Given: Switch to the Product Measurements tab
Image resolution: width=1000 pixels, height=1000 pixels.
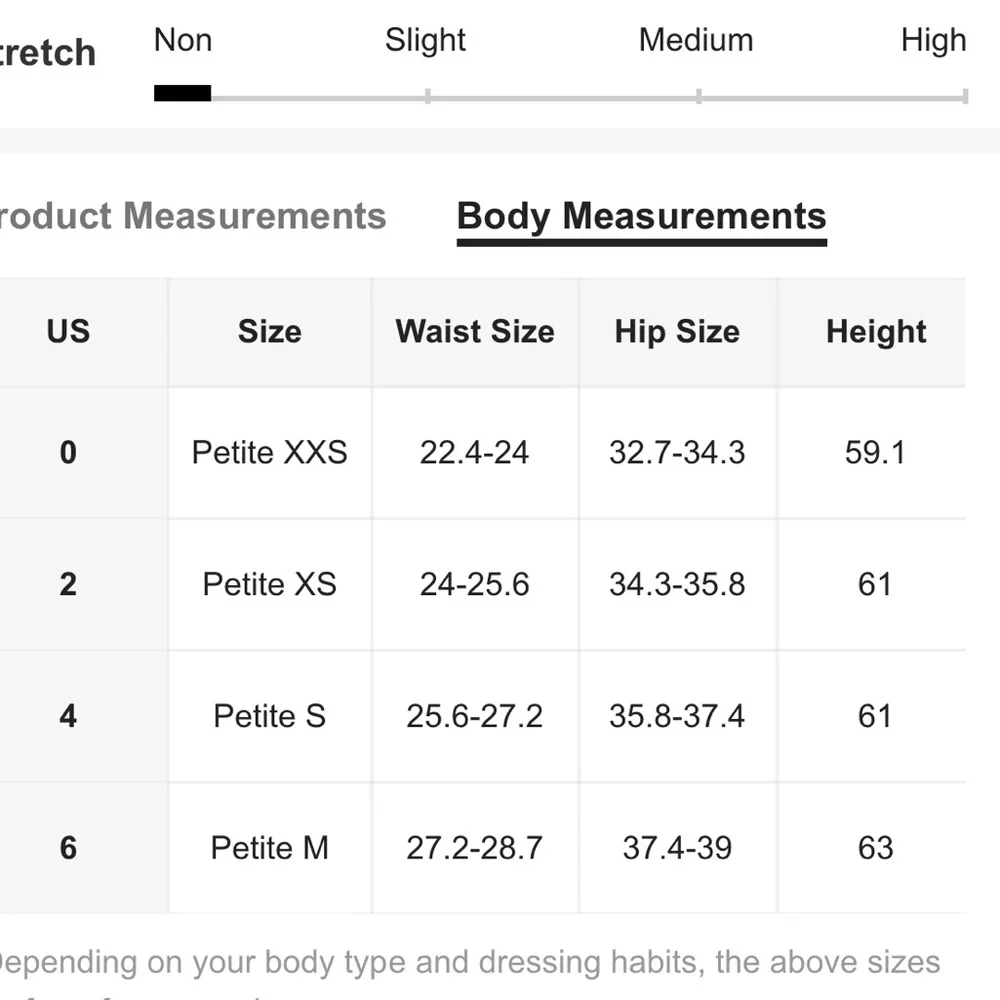Looking at the screenshot, I should (190, 216).
